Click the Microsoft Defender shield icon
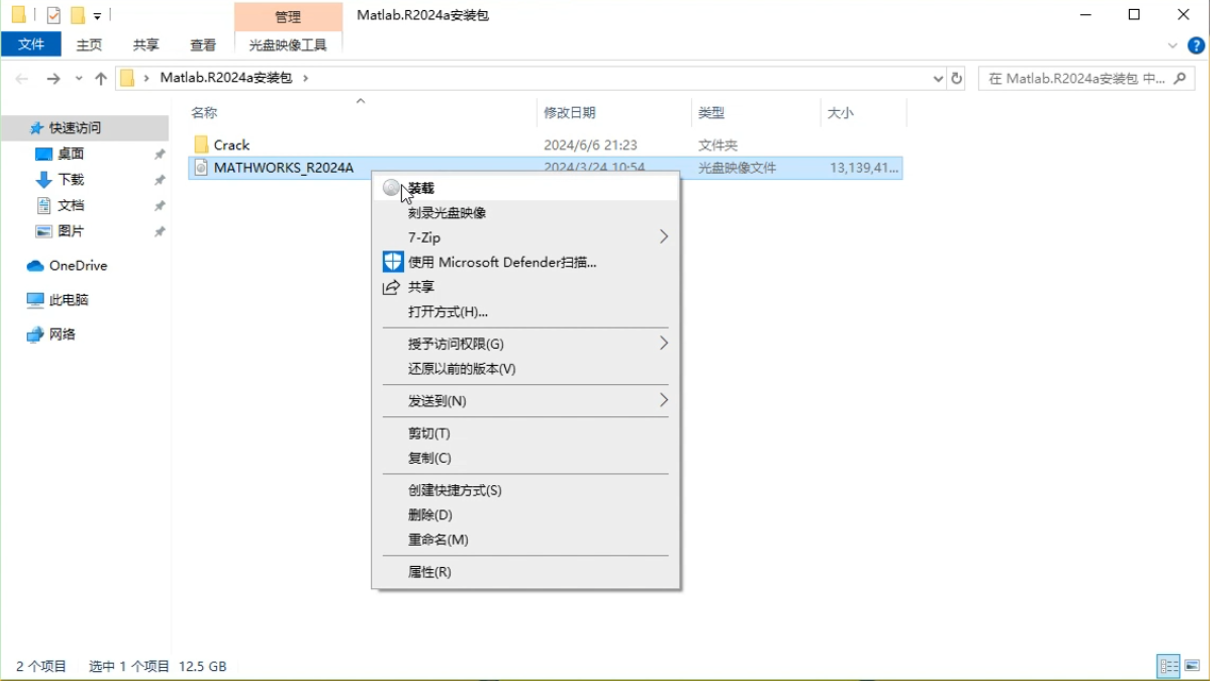The image size is (1210, 681). [x=392, y=262]
